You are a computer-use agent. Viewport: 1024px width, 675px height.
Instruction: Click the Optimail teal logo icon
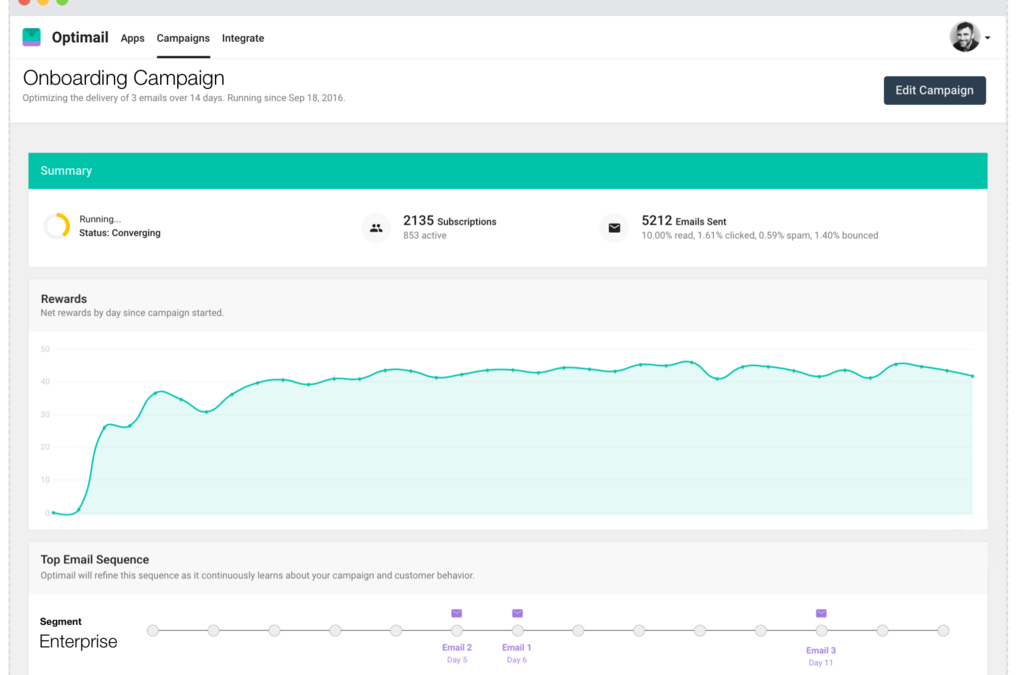(30, 37)
